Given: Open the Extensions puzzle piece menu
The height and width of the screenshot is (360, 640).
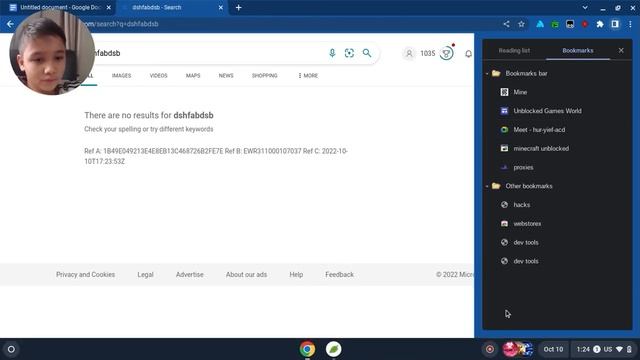Looking at the screenshot, I should coord(600,24).
